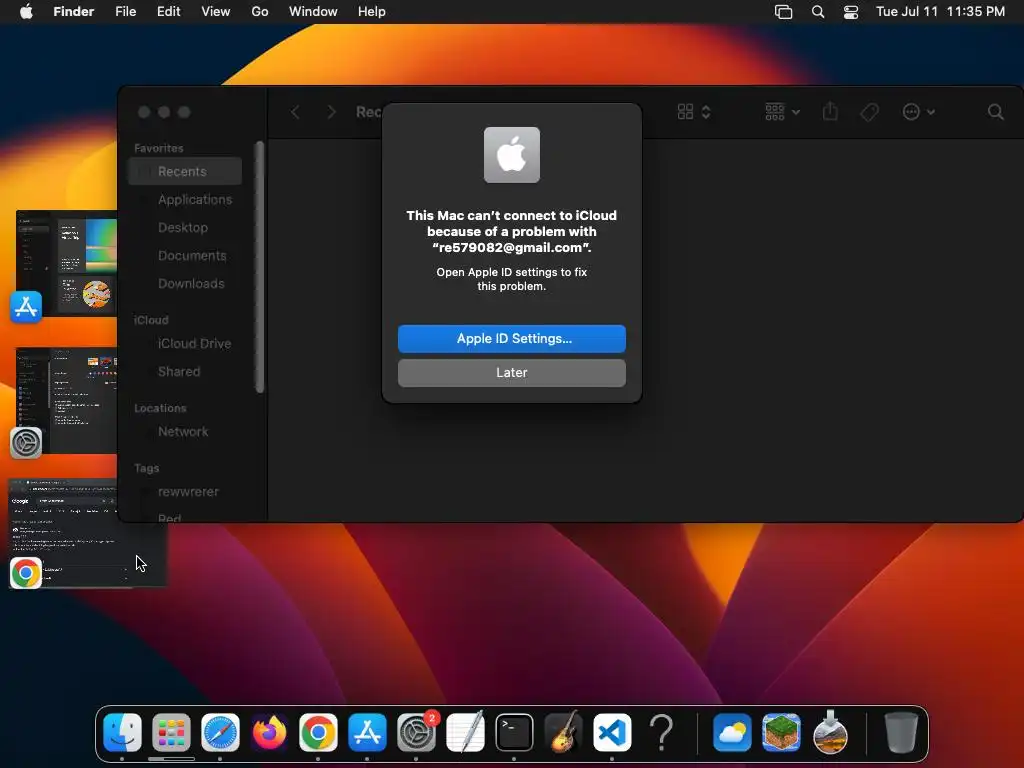Open Apple ID Settings from the dialog
This screenshot has height=768, width=1024.
[511, 338]
